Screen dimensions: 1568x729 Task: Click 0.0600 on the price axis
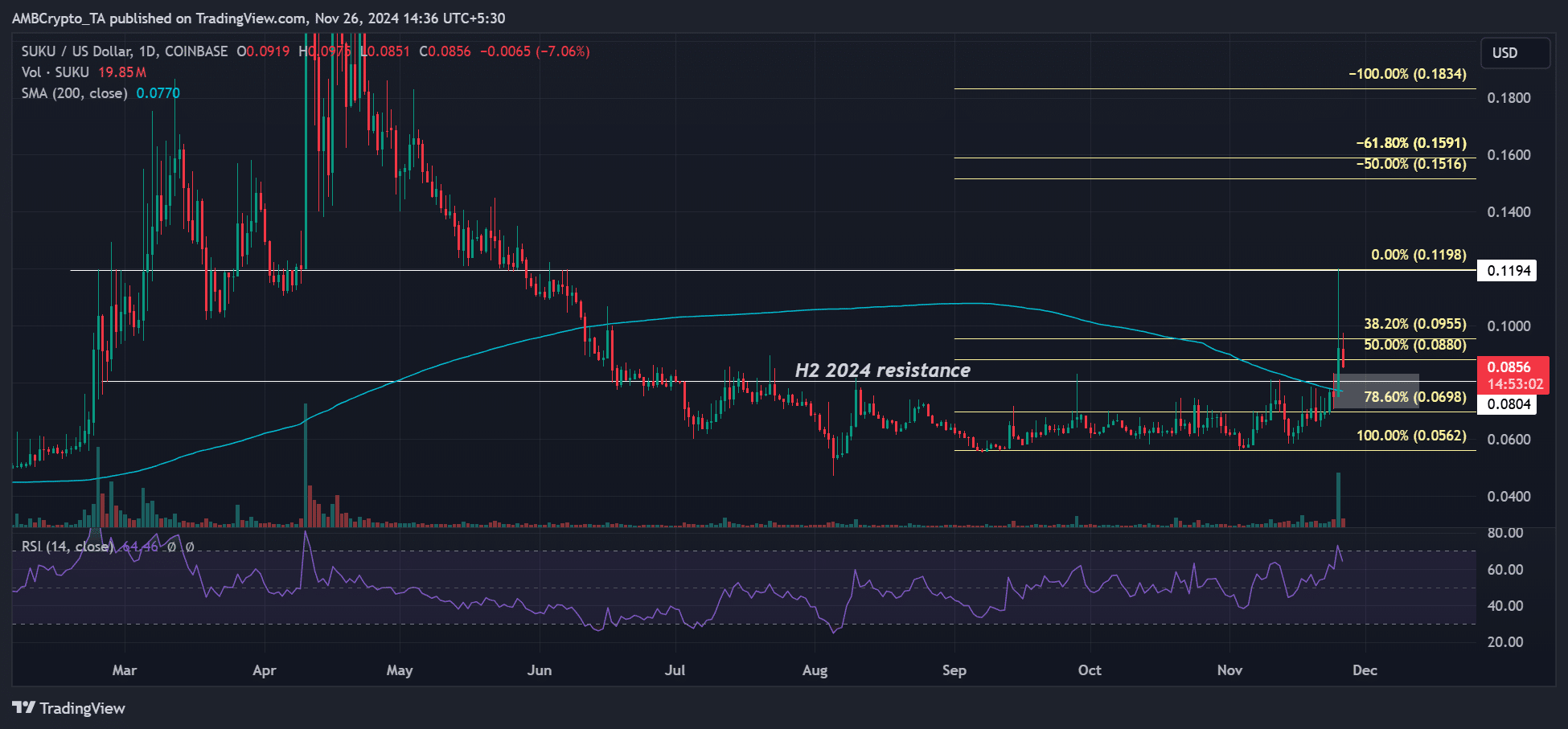click(x=1508, y=440)
